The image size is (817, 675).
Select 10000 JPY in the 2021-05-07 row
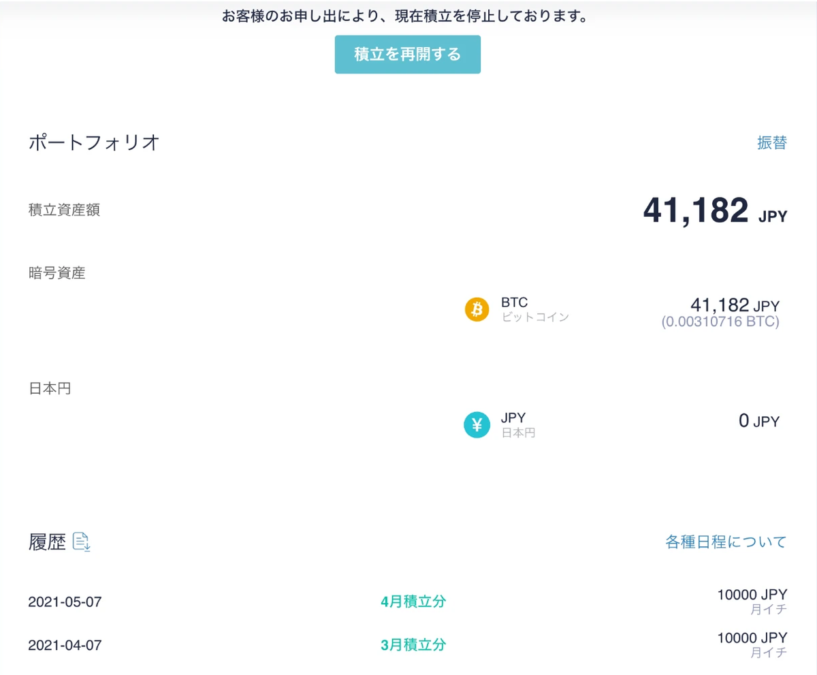(752, 595)
